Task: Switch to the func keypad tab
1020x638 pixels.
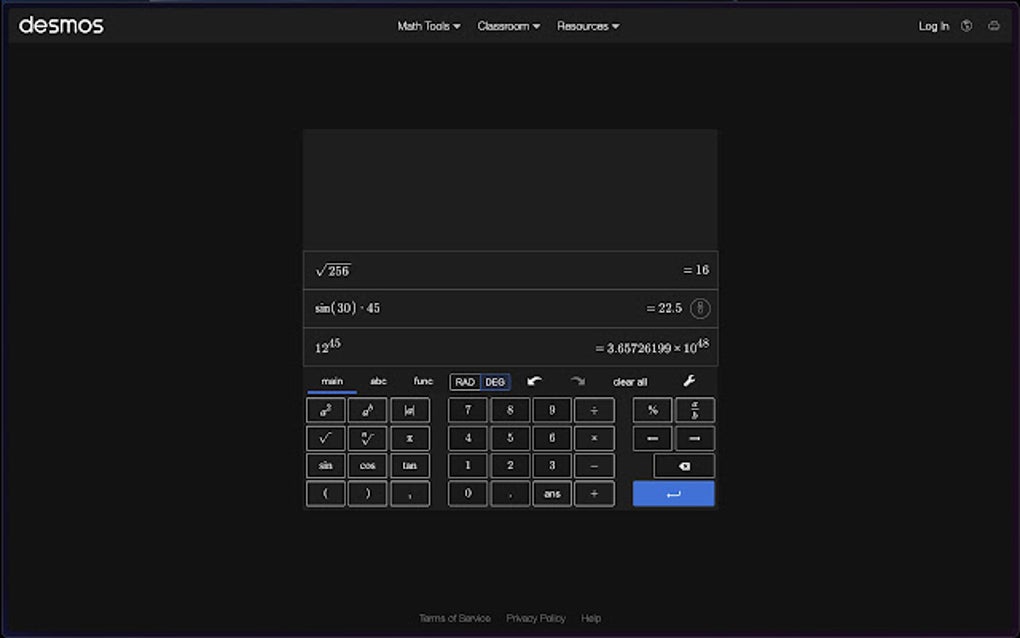Action: click(422, 380)
